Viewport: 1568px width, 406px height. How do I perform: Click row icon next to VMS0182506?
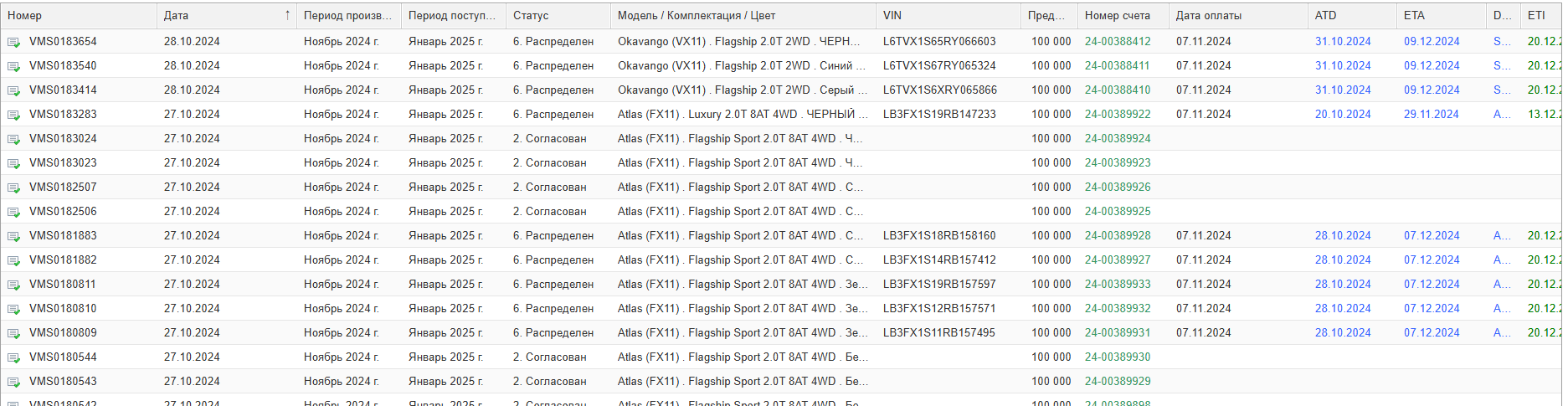point(14,212)
